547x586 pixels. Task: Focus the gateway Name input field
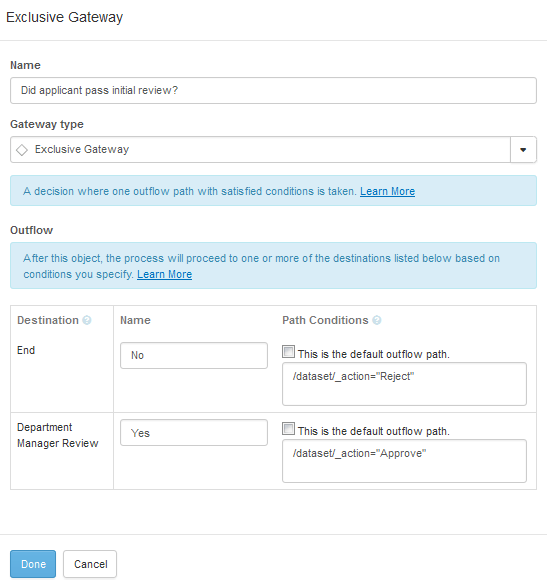[x=274, y=90]
